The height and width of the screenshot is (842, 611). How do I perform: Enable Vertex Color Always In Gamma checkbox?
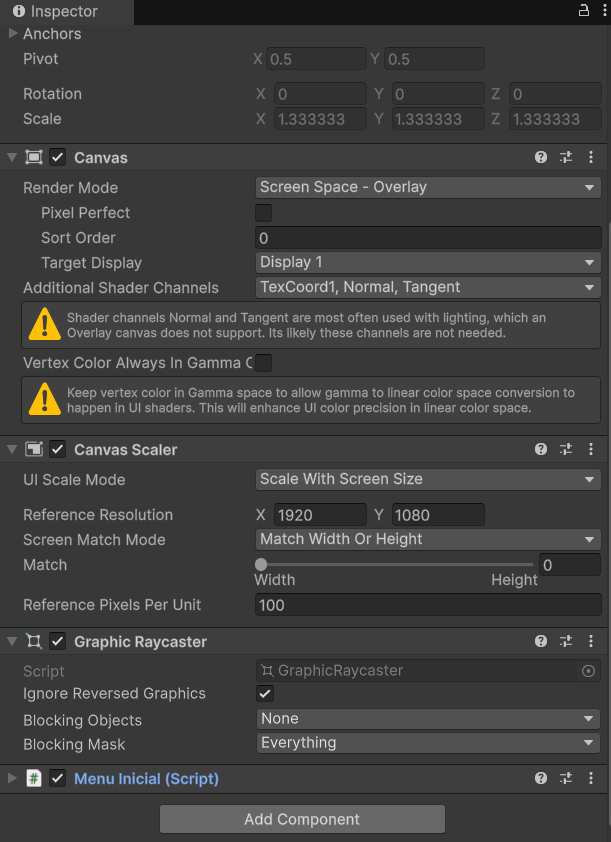(264, 363)
